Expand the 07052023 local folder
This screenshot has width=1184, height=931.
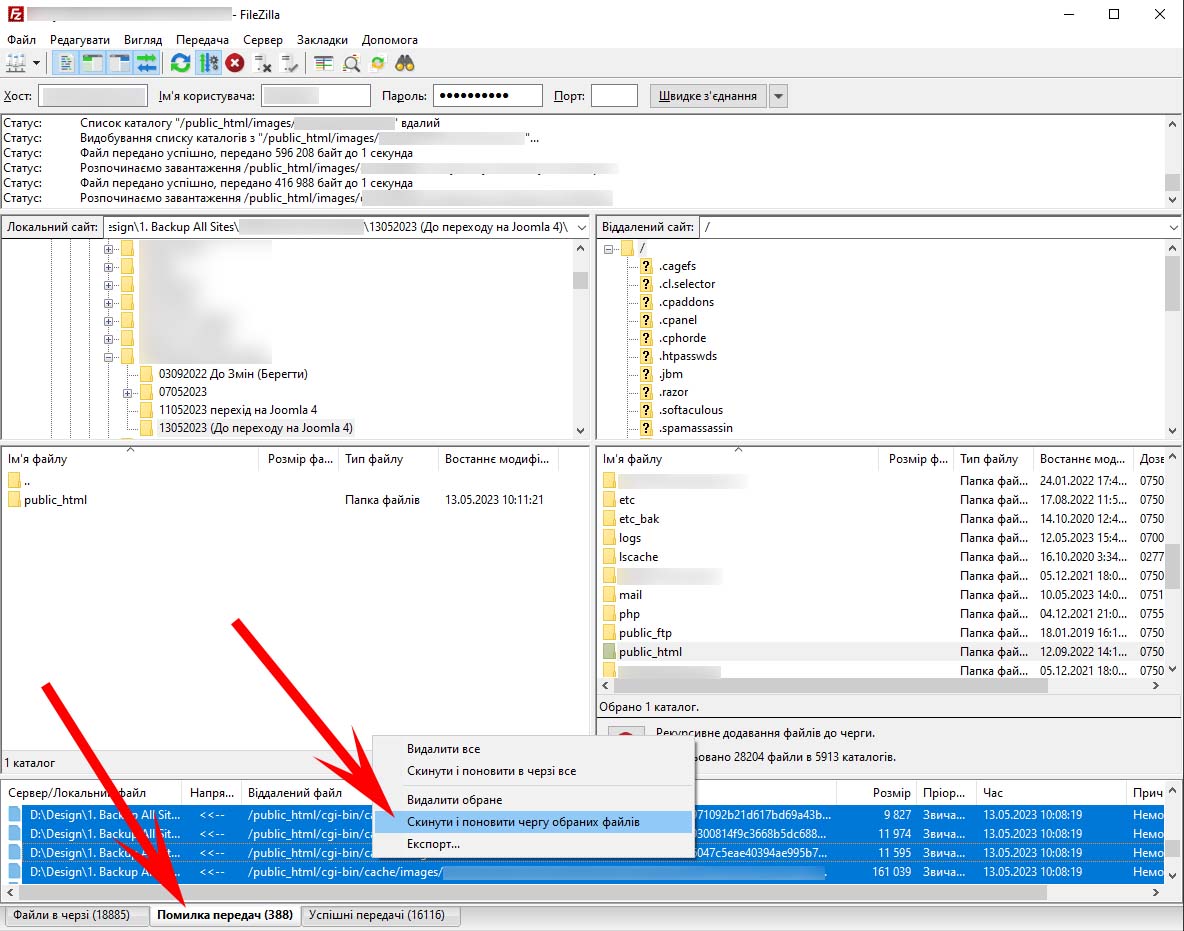[x=128, y=393]
